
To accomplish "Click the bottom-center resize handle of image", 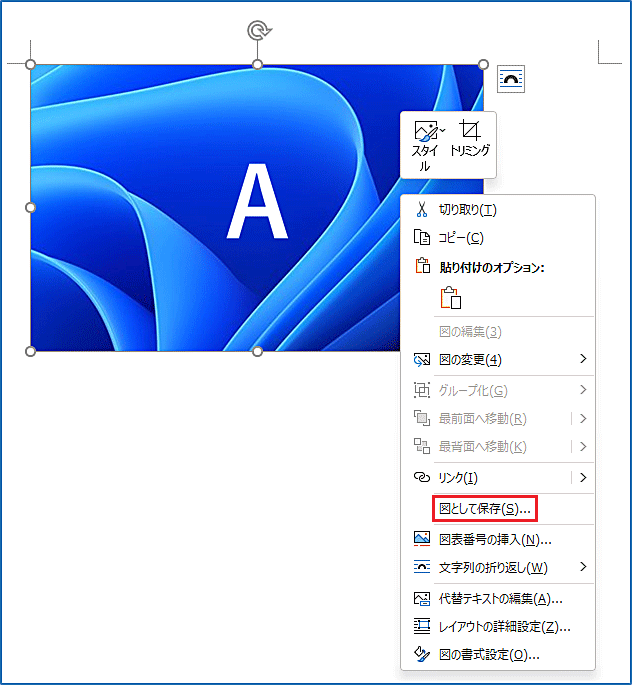I will pos(257,351).
